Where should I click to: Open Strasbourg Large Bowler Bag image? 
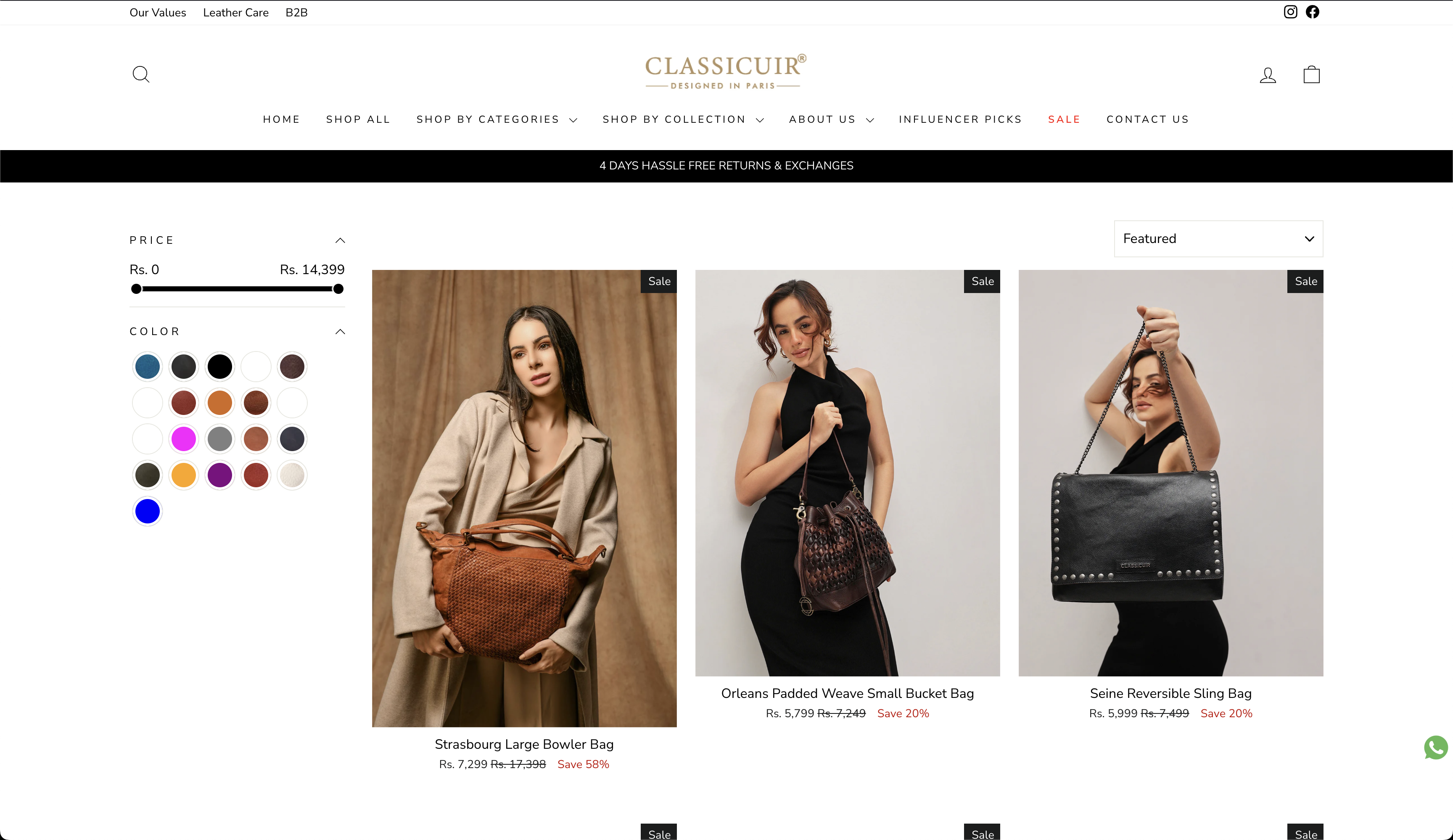click(524, 498)
